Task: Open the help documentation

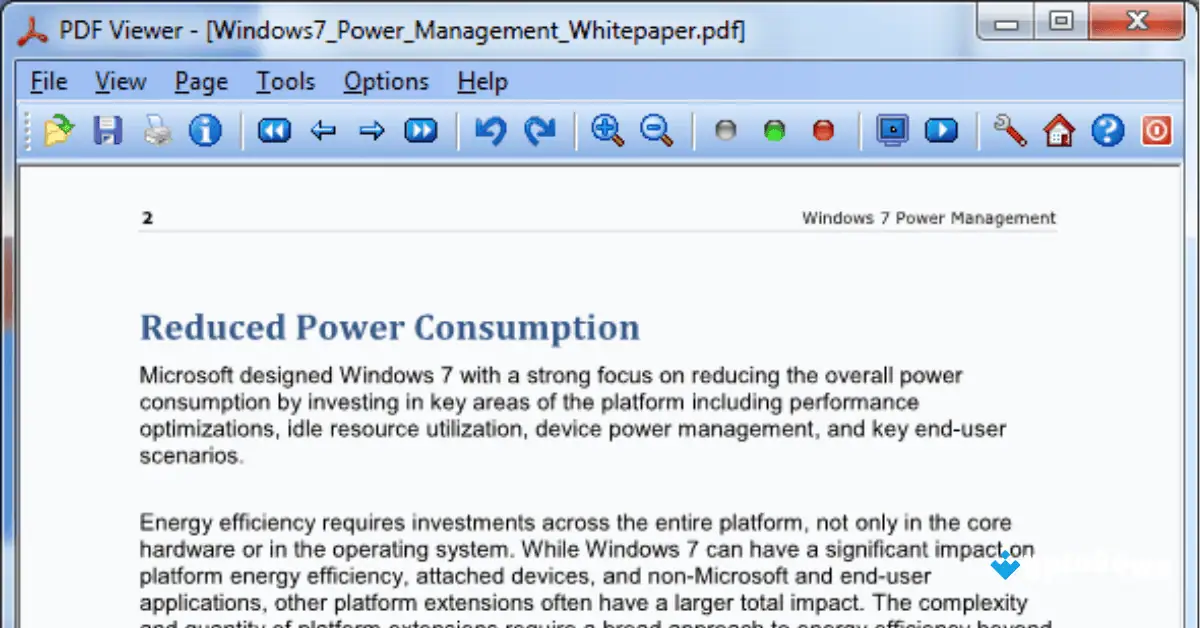Action: point(1107,130)
